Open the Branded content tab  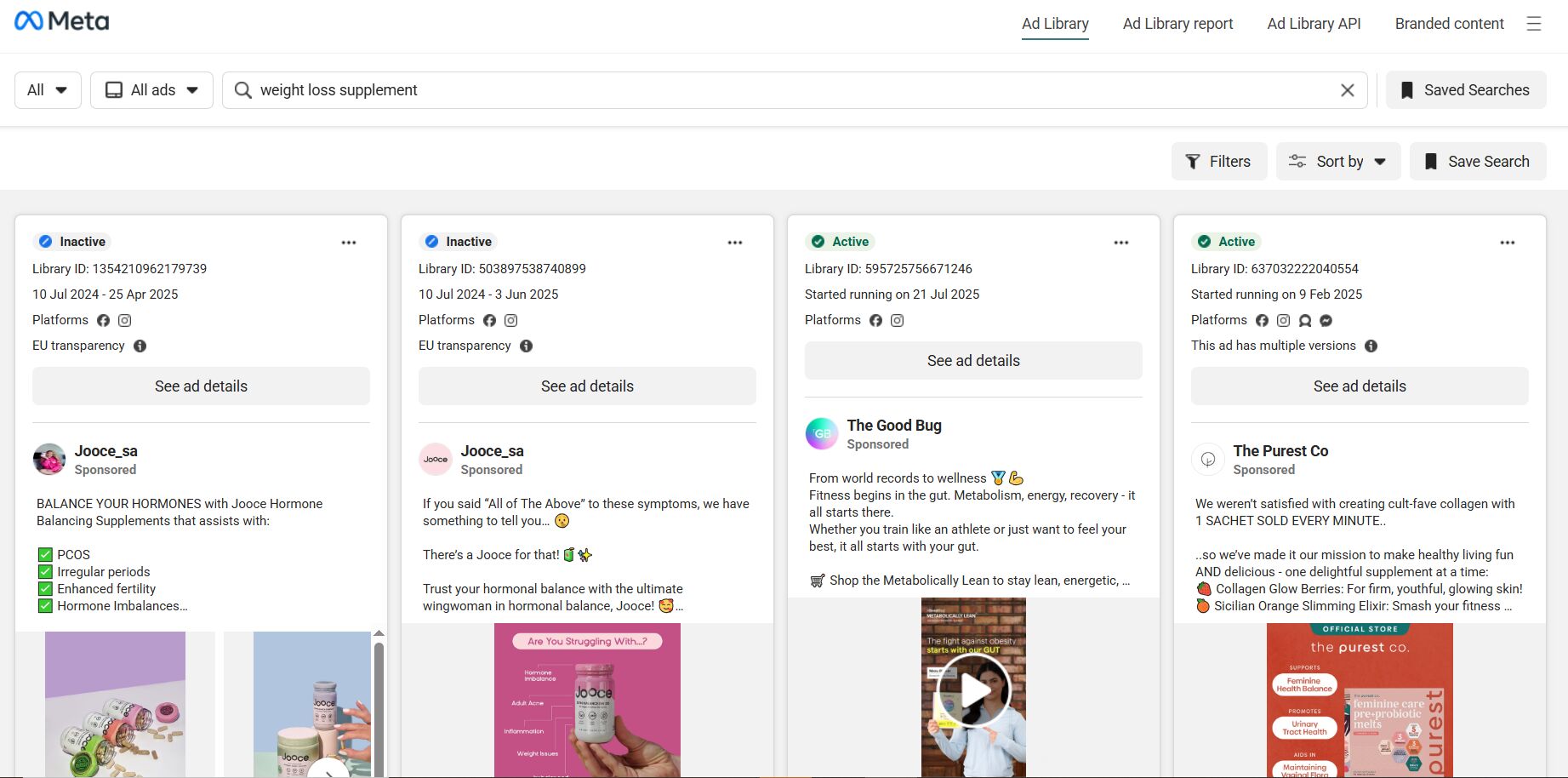[1450, 24]
